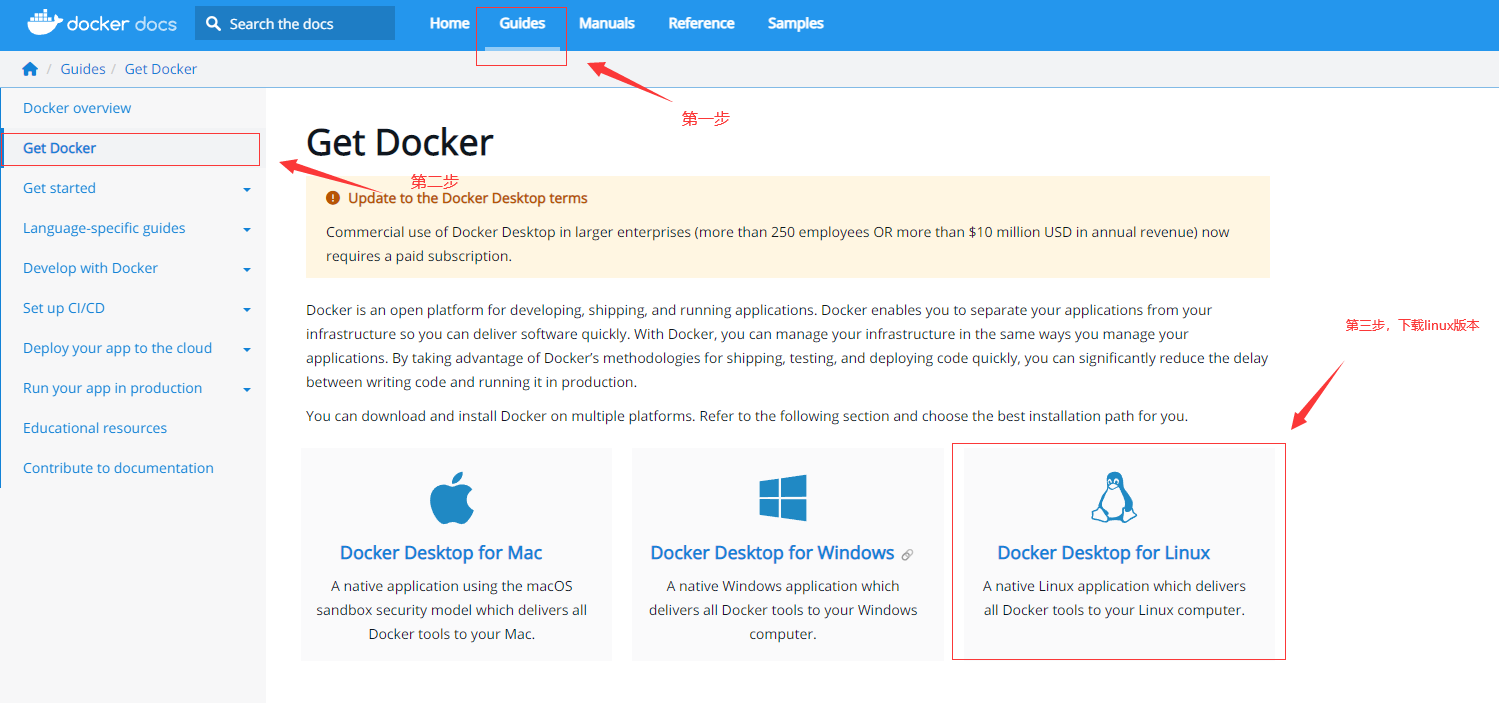This screenshot has height=703, width=1499.
Task: Open Set up CI/CD sidebar item
Action: [x=64, y=308]
